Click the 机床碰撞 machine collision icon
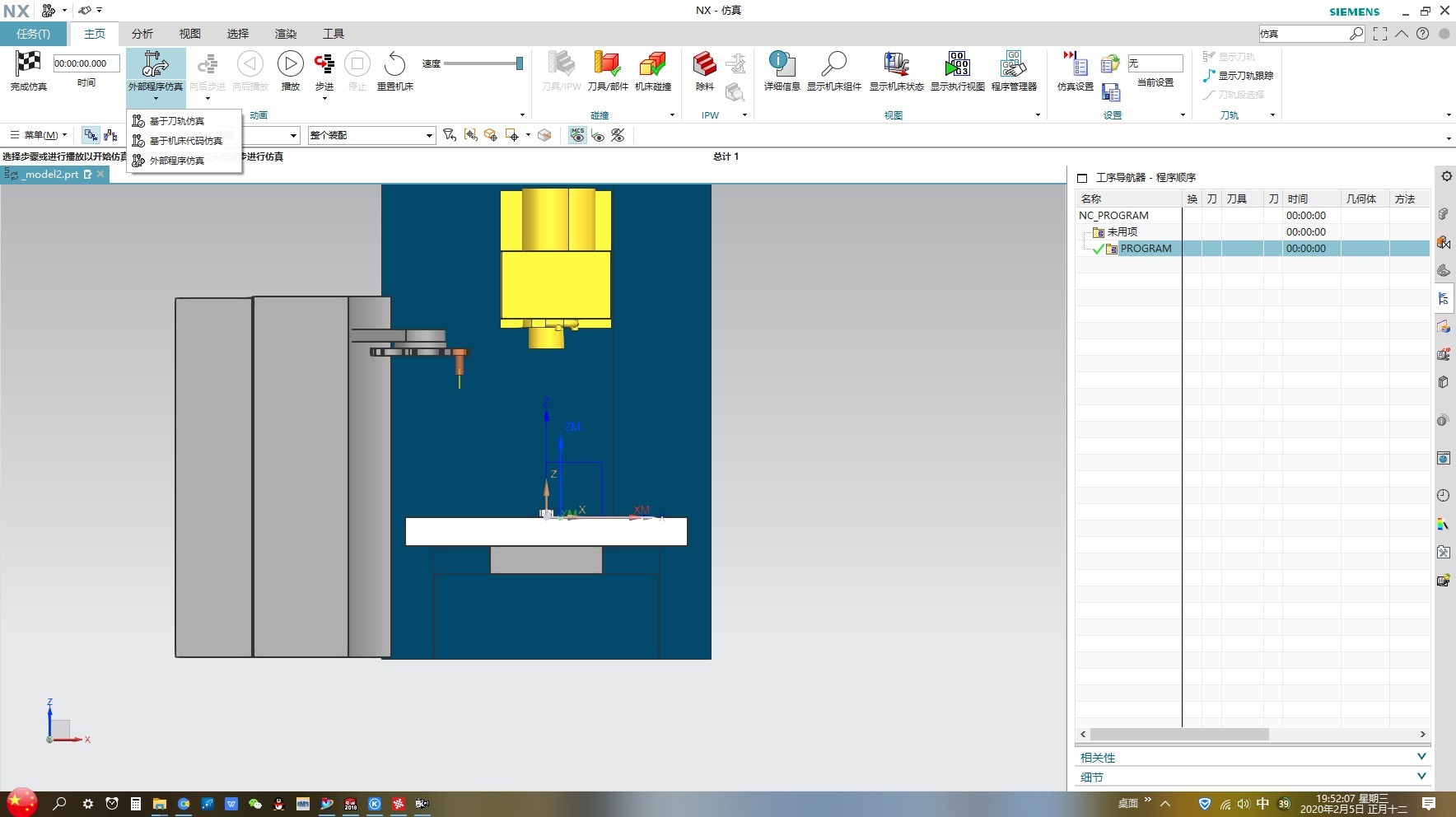The image size is (1456, 817). click(653, 63)
